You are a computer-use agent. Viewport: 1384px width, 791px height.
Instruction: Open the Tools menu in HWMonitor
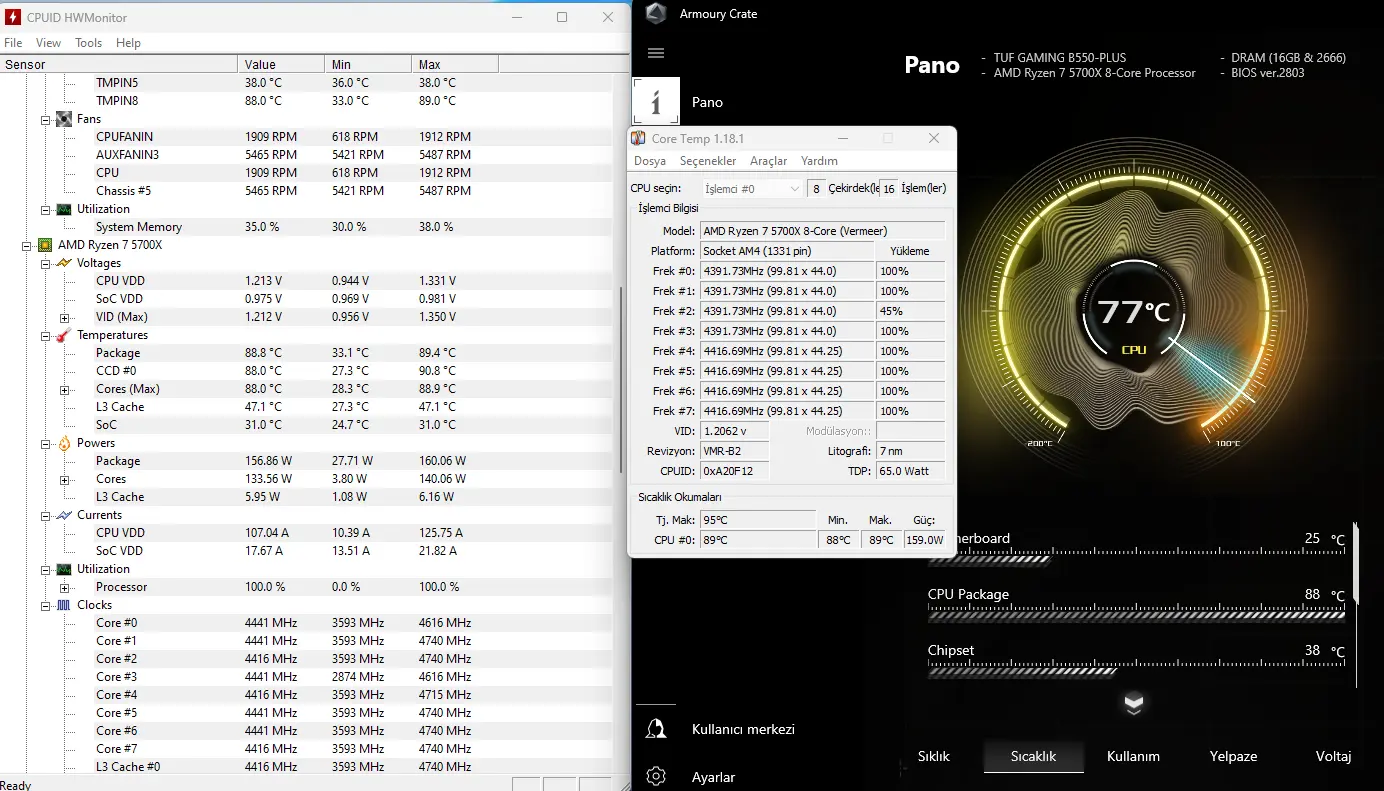(89, 43)
